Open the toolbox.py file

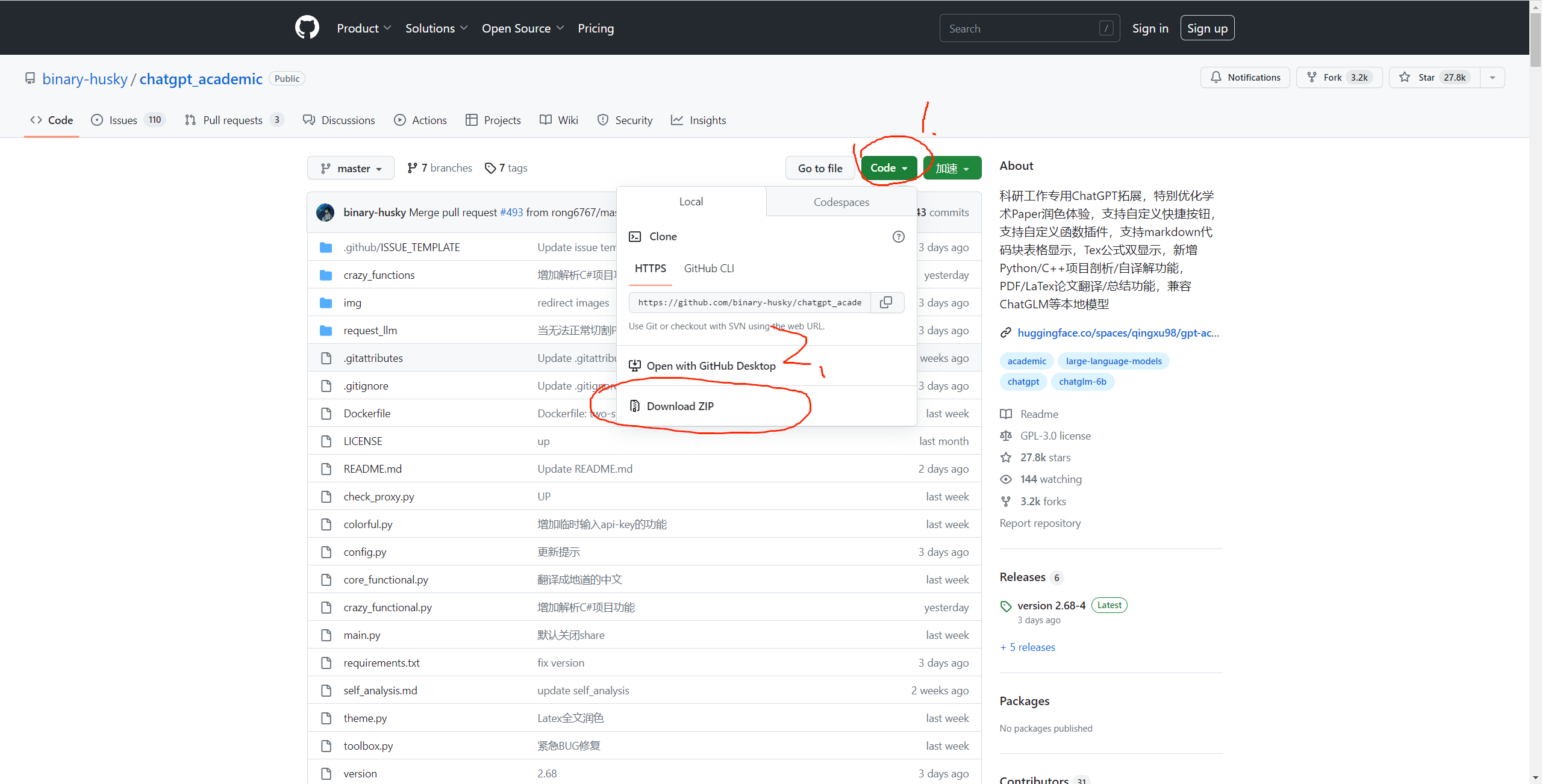click(368, 746)
